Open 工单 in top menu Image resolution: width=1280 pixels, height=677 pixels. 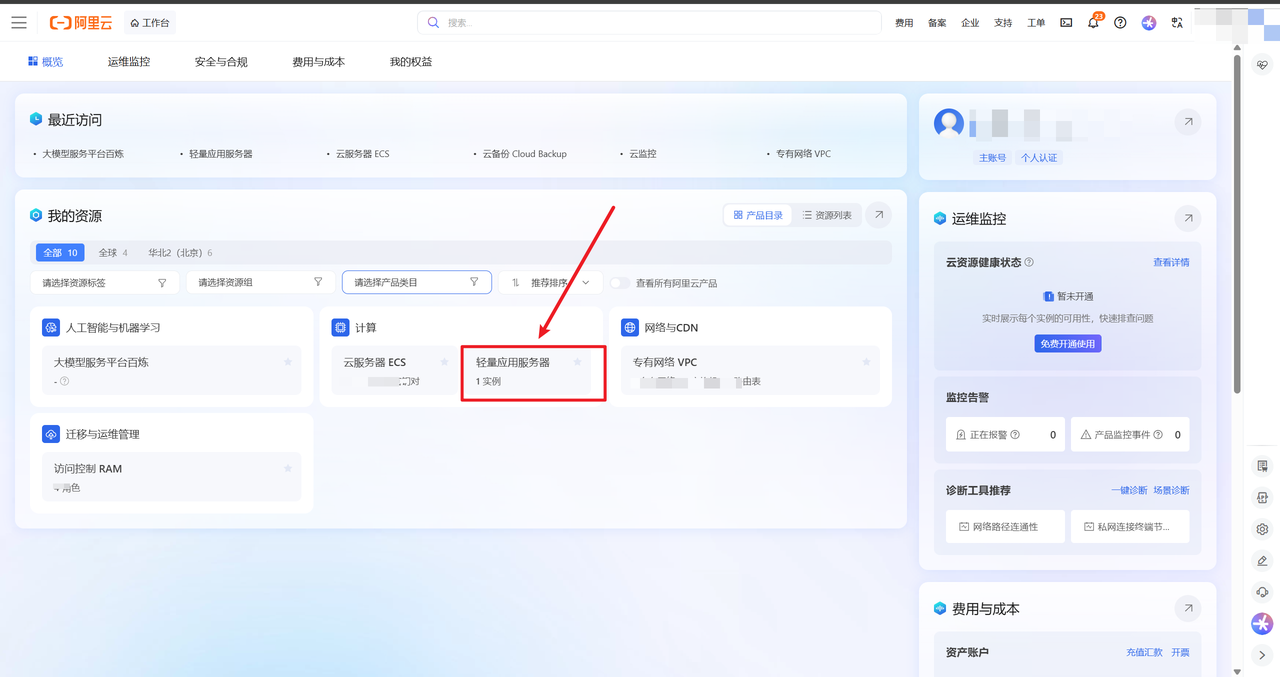(x=1036, y=22)
